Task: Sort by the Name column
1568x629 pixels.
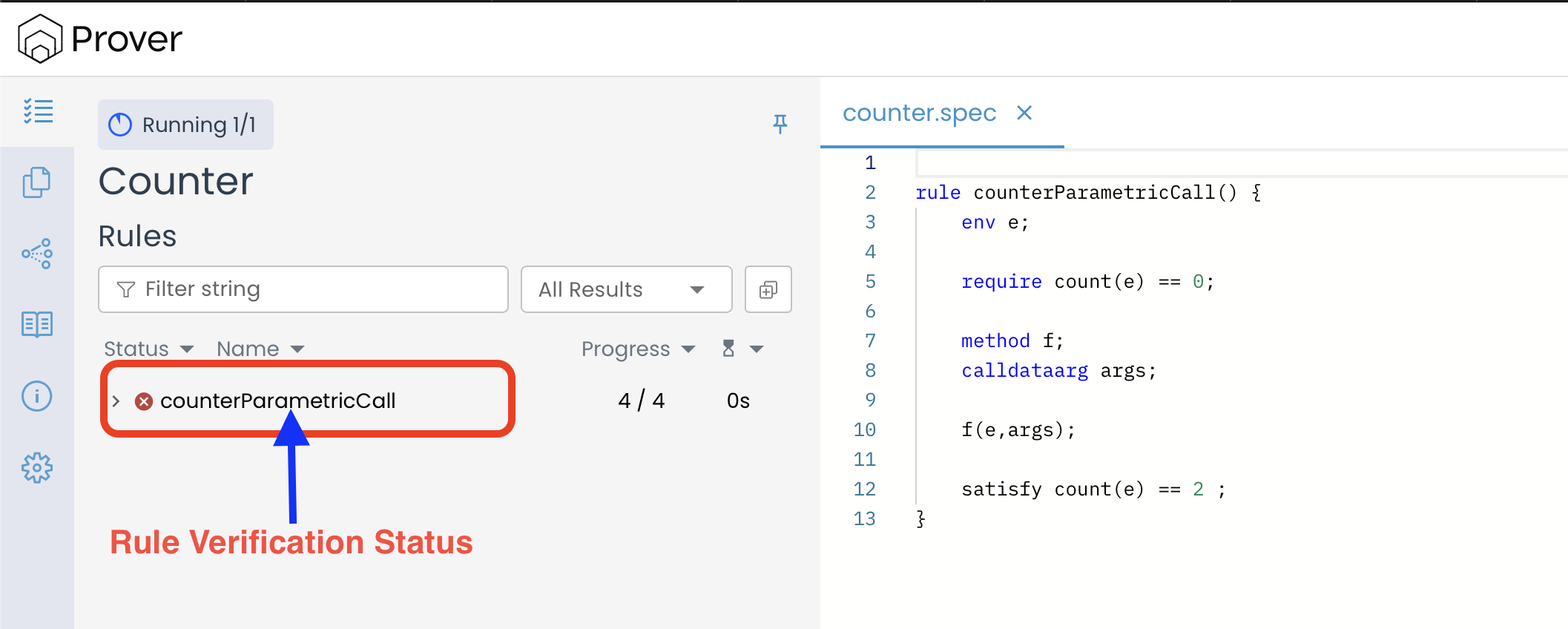Action: coord(260,349)
